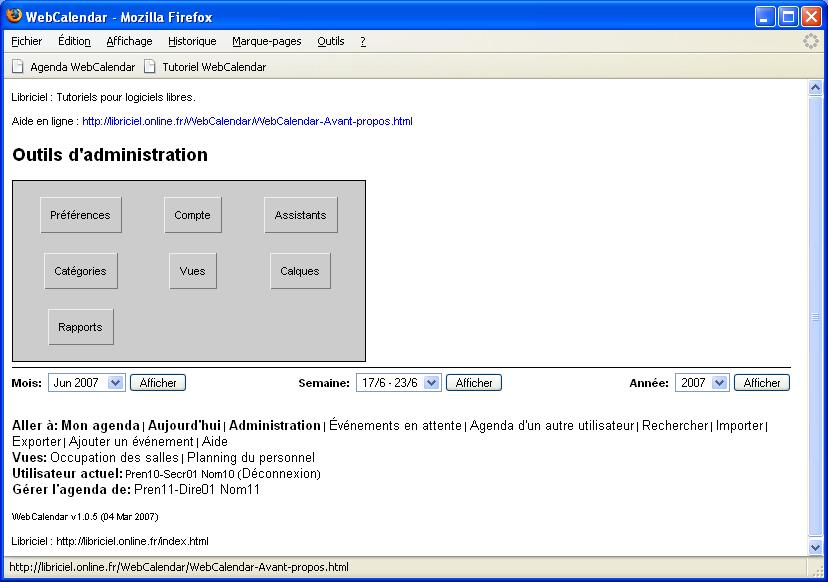Screen dimensions: 828x582
Task: Manage agenda of Pren11-Dire01 Nom11
Action: (197, 490)
